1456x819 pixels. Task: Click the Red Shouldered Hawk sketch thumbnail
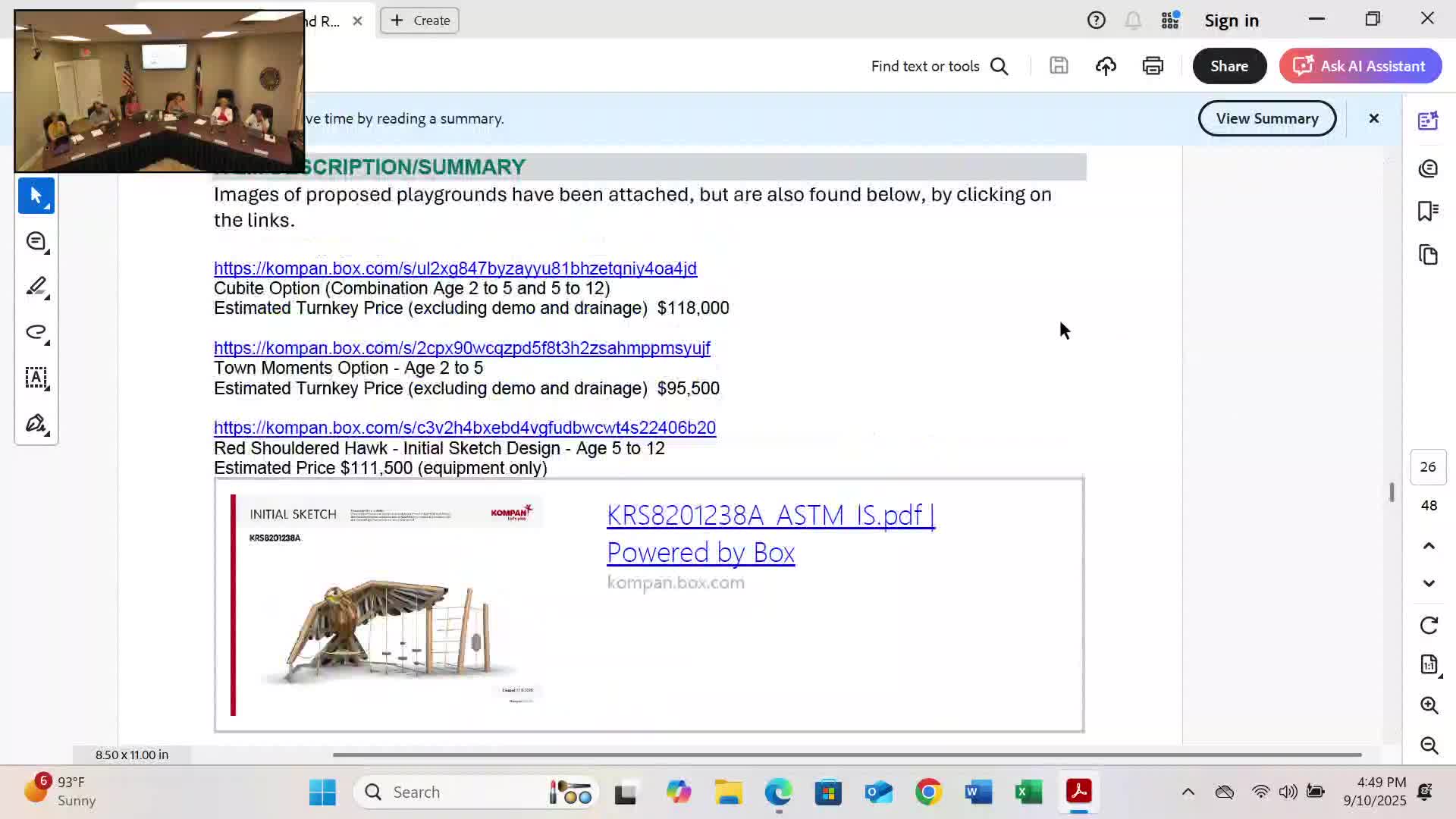click(x=387, y=604)
